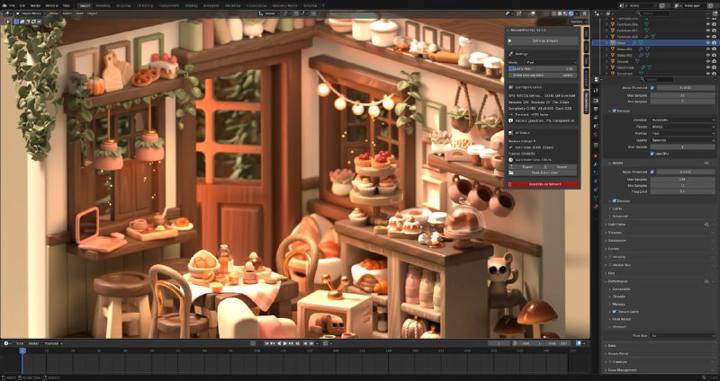
Task: Hide the highlighted outliner object using its eye
Action: [708, 43]
